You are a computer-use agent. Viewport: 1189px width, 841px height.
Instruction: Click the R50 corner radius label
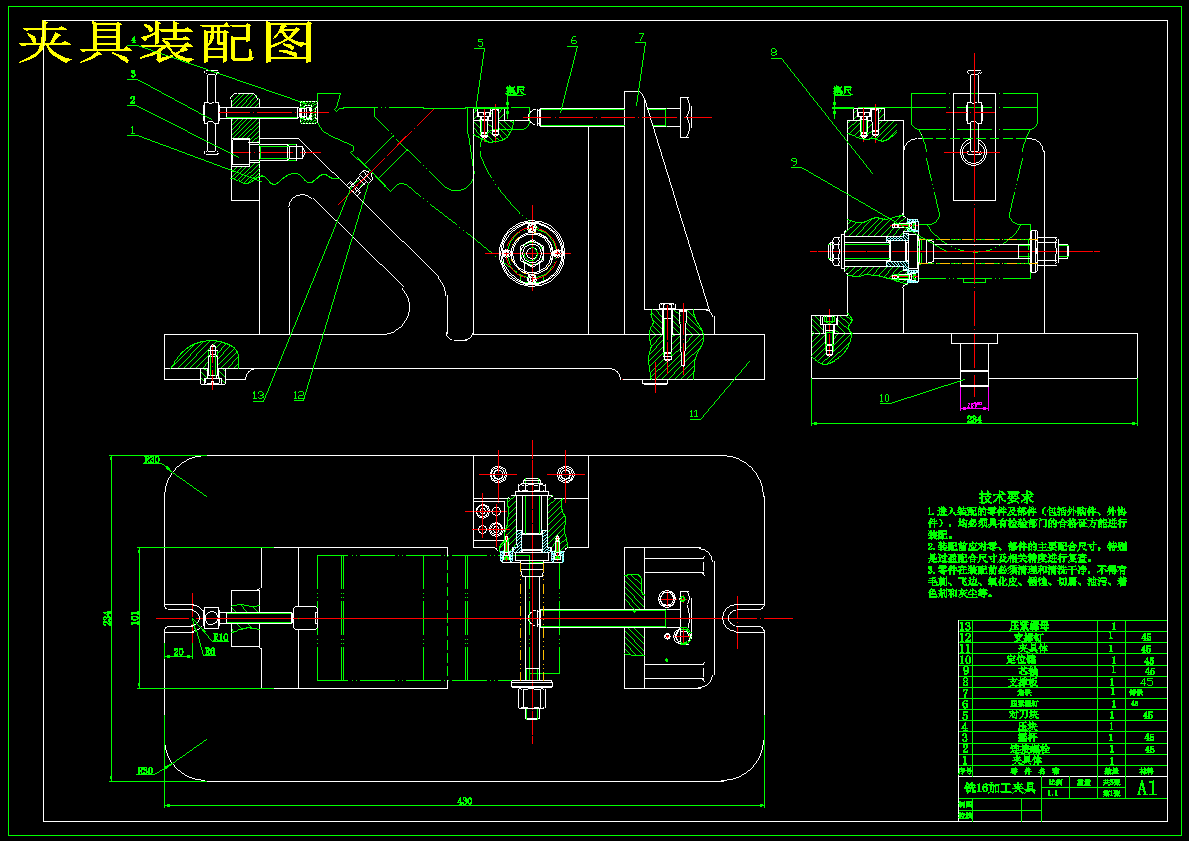146,770
